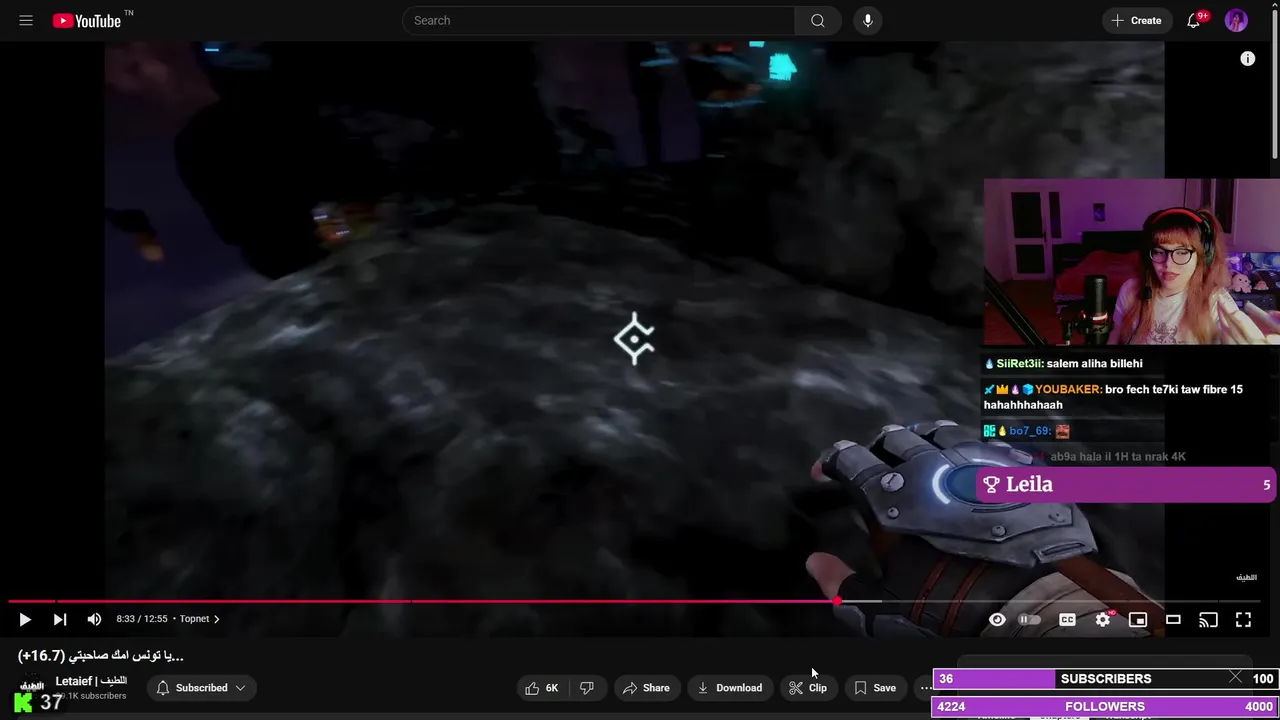Switch to theater mode
Screen dimensions: 1280x720
[x=1173, y=620]
